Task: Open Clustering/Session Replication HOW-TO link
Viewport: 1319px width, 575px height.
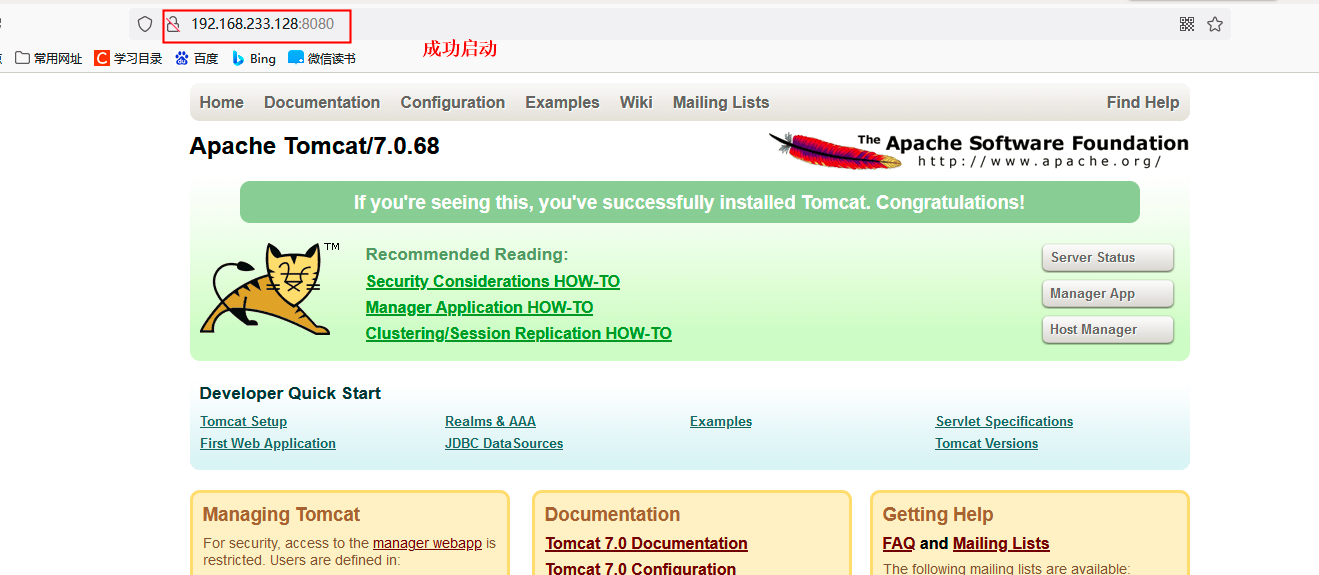Action: click(x=519, y=334)
